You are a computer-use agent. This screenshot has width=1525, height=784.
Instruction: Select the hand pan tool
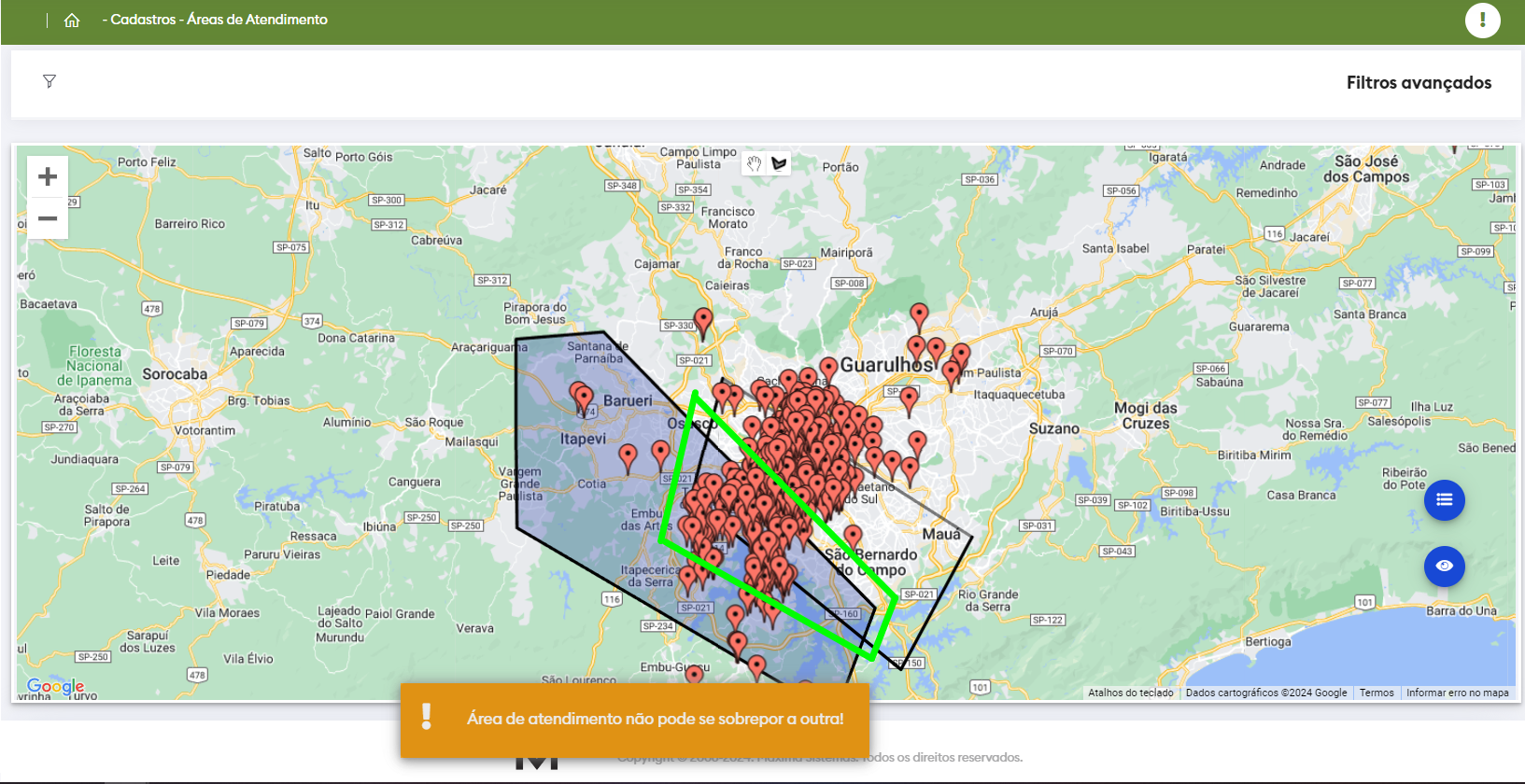coord(754,164)
